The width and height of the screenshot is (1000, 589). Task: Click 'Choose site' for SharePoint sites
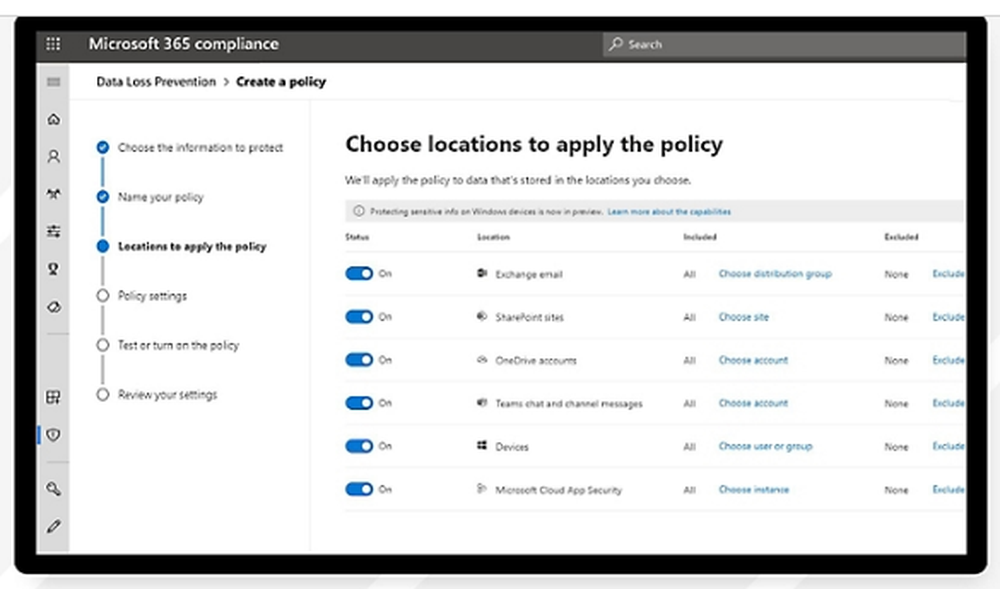coord(744,317)
